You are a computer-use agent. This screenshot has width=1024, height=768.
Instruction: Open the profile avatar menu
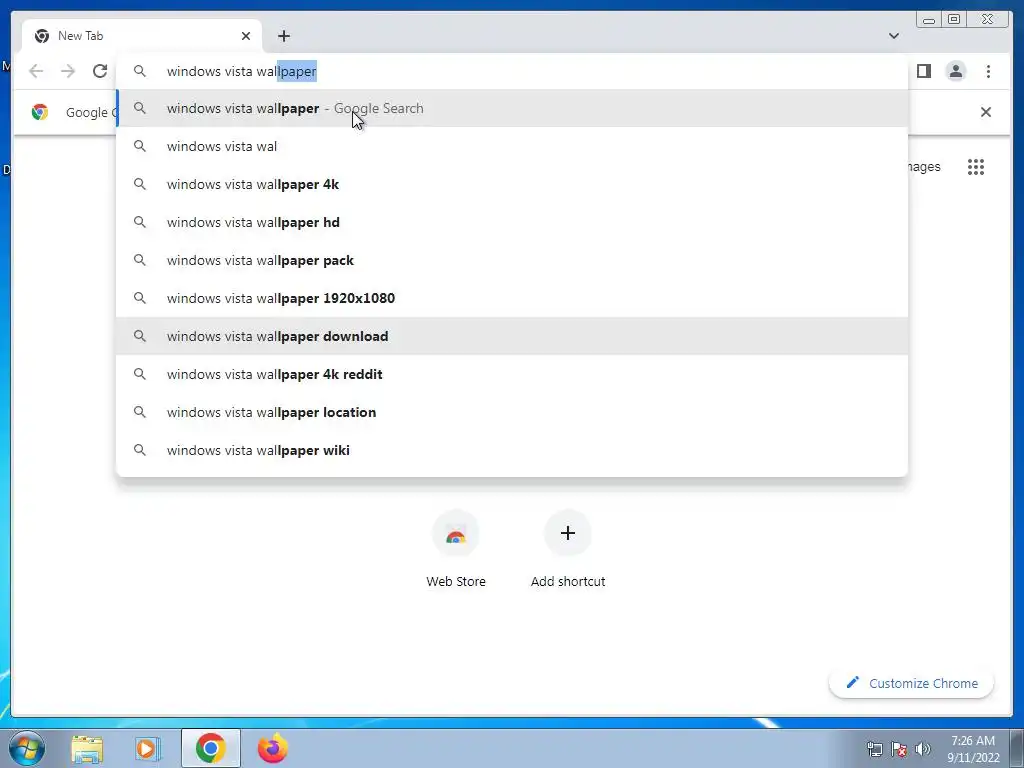tap(955, 71)
